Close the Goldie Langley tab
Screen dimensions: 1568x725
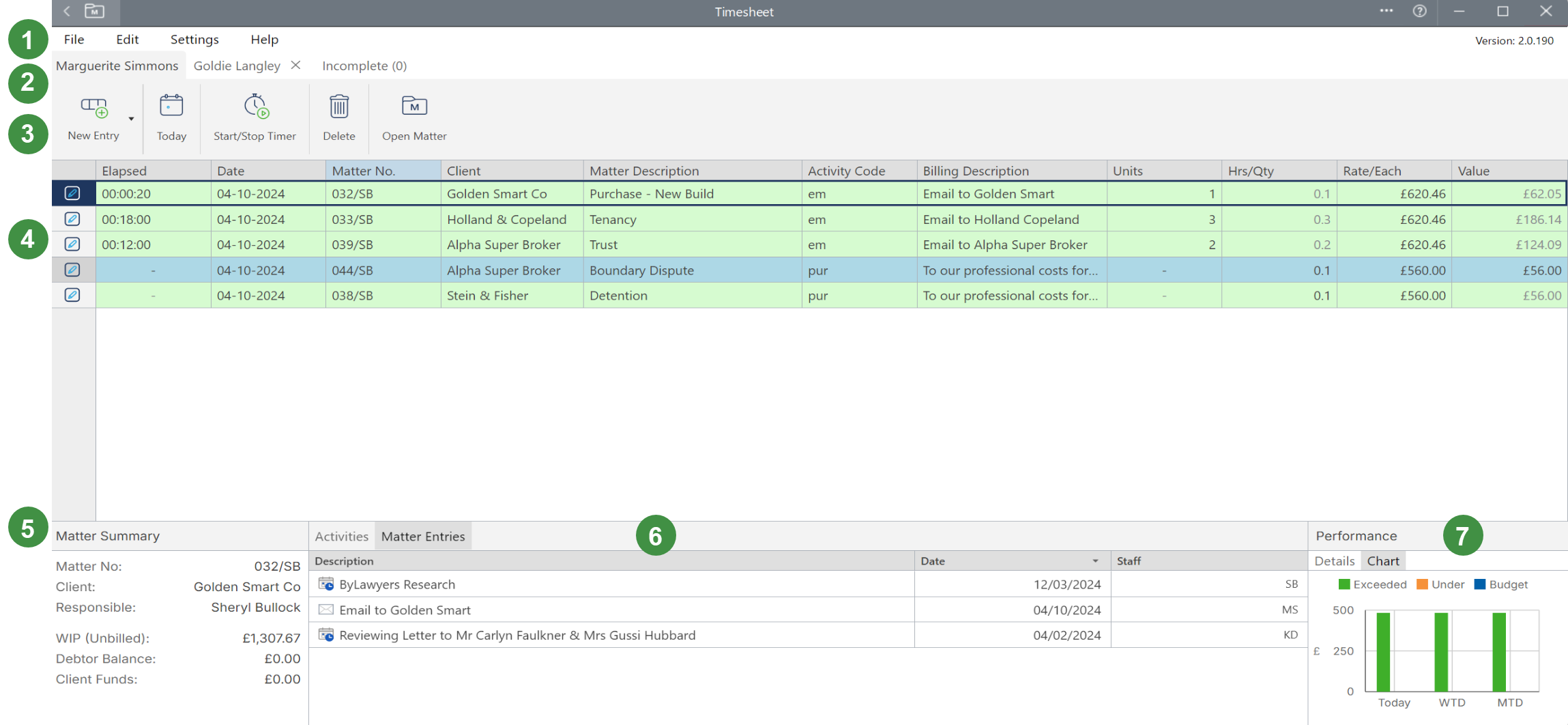click(295, 65)
